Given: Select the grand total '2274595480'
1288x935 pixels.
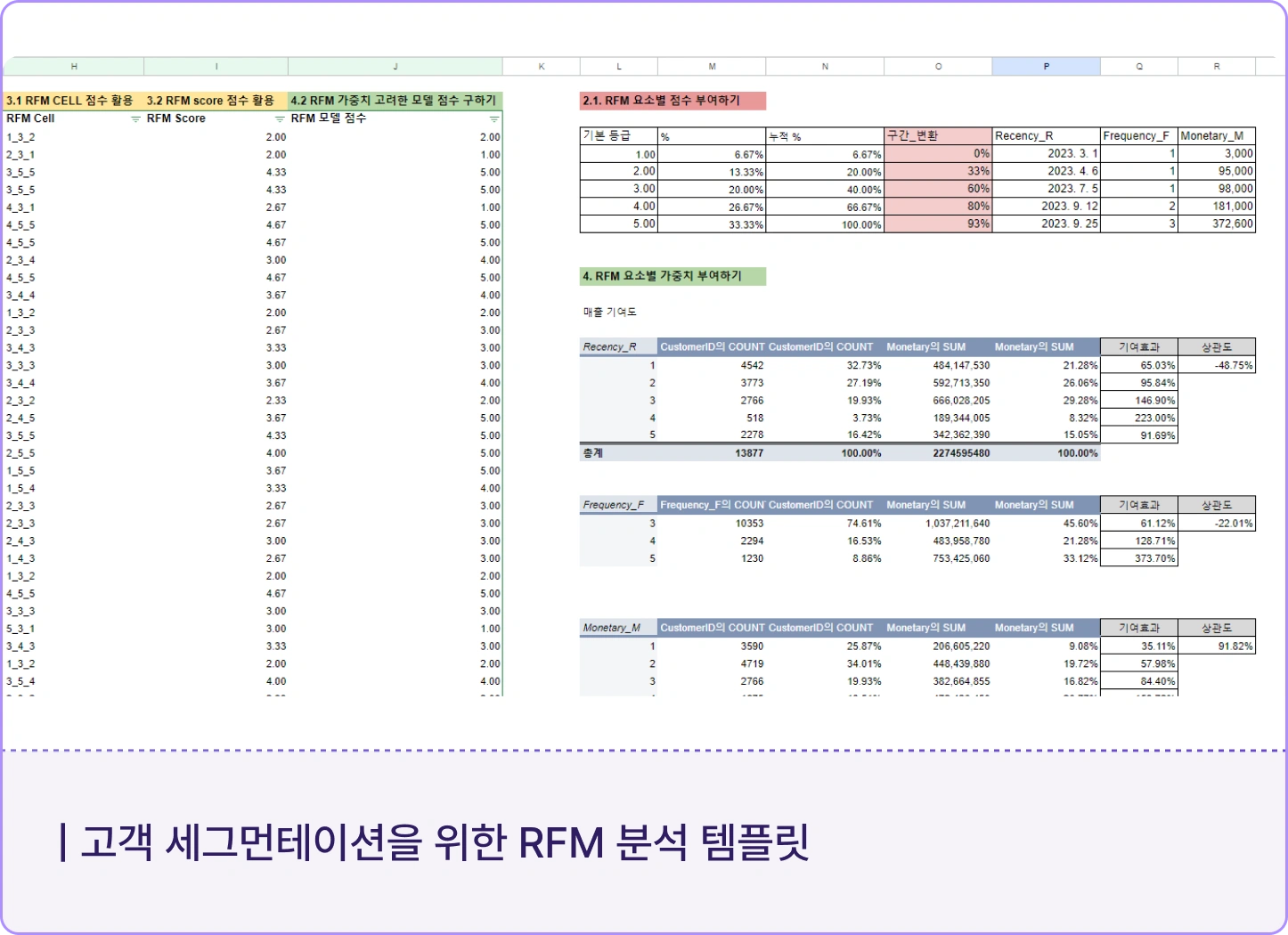Looking at the screenshot, I should (x=938, y=453).
